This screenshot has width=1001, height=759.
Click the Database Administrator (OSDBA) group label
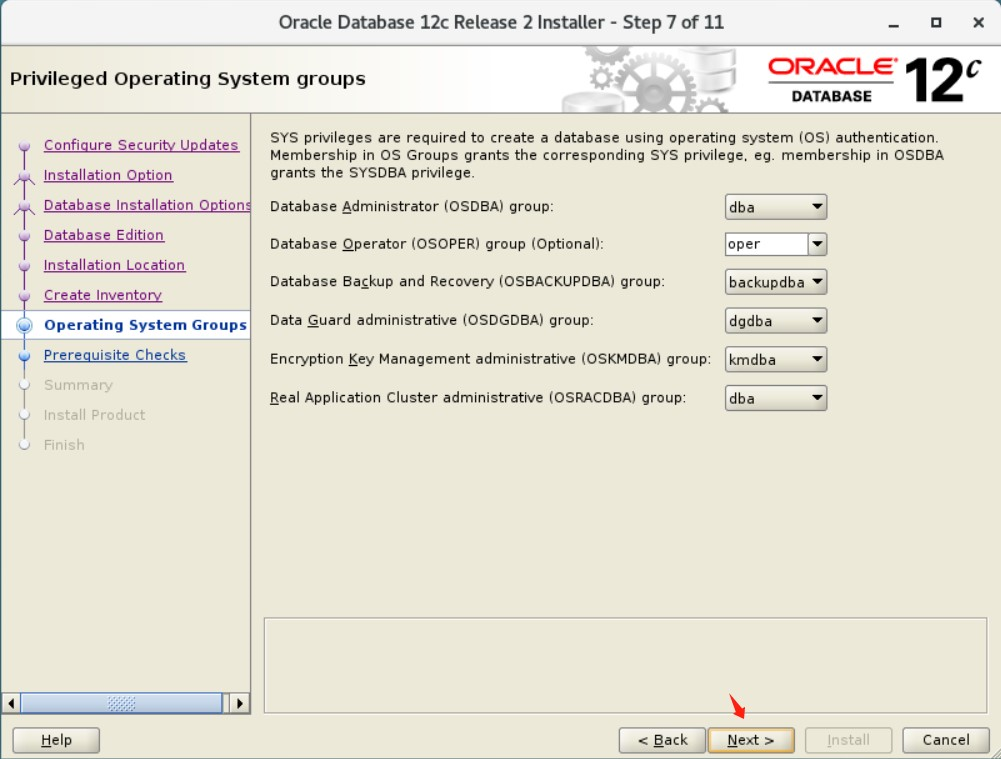pyautogui.click(x=412, y=207)
